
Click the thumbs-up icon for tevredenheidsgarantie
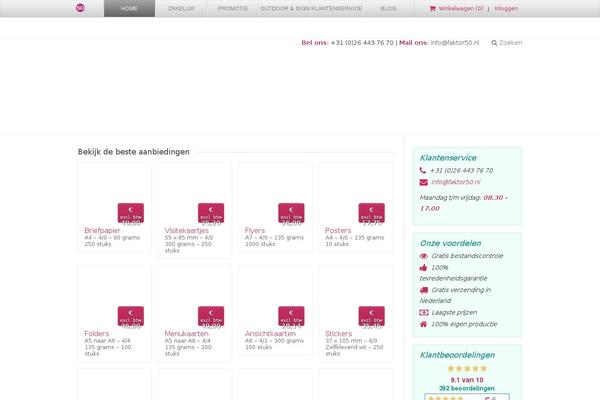(x=423, y=268)
